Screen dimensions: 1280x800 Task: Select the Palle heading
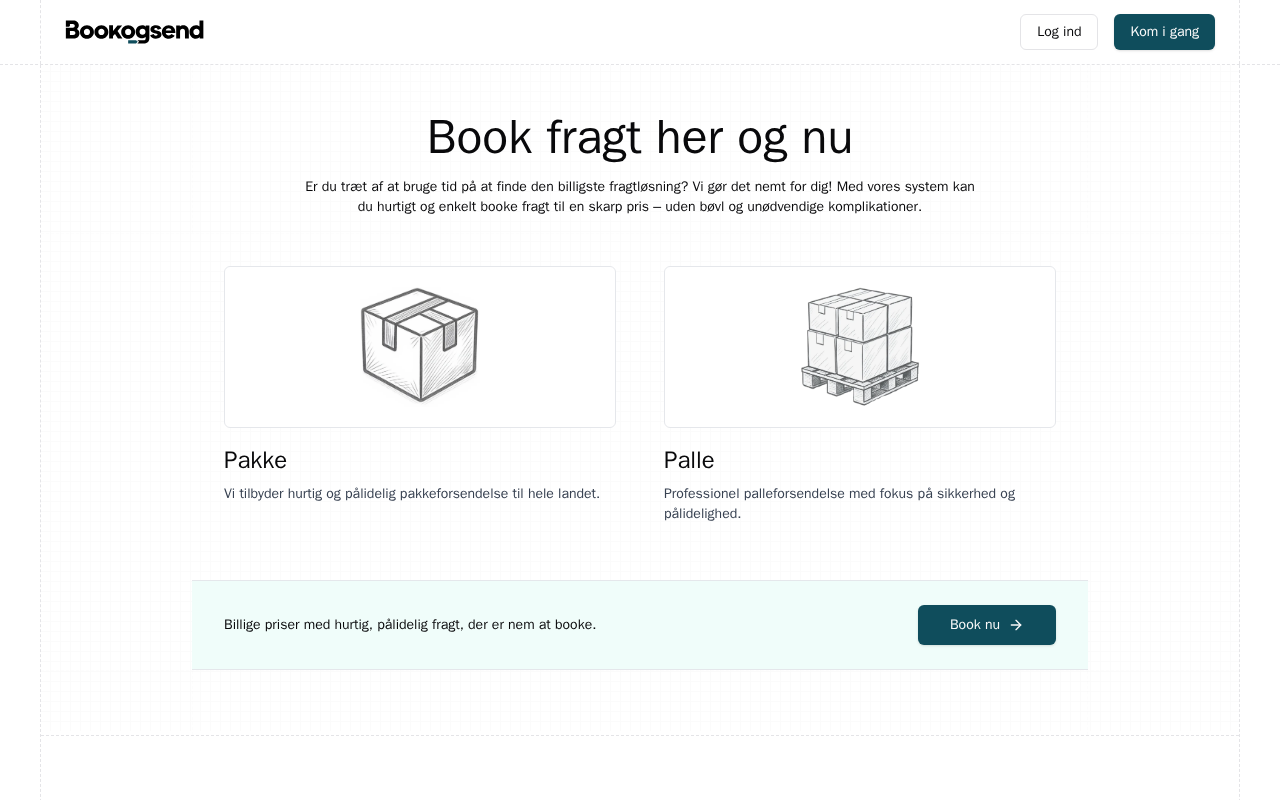[689, 460]
